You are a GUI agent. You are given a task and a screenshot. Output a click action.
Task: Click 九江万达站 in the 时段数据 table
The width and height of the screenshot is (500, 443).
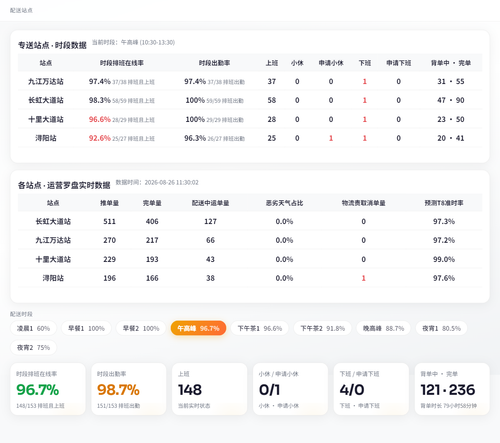click(46, 81)
